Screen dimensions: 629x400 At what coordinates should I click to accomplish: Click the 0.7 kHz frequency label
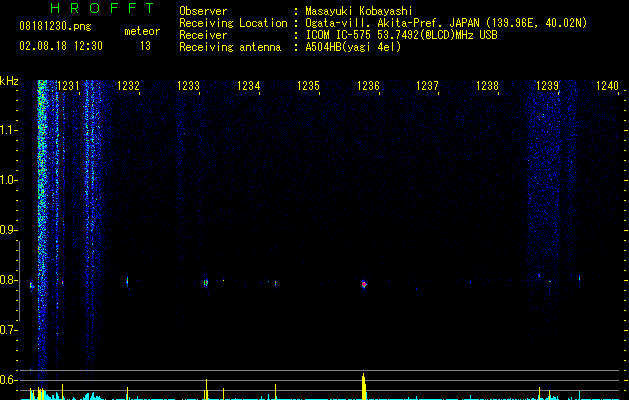pos(8,330)
